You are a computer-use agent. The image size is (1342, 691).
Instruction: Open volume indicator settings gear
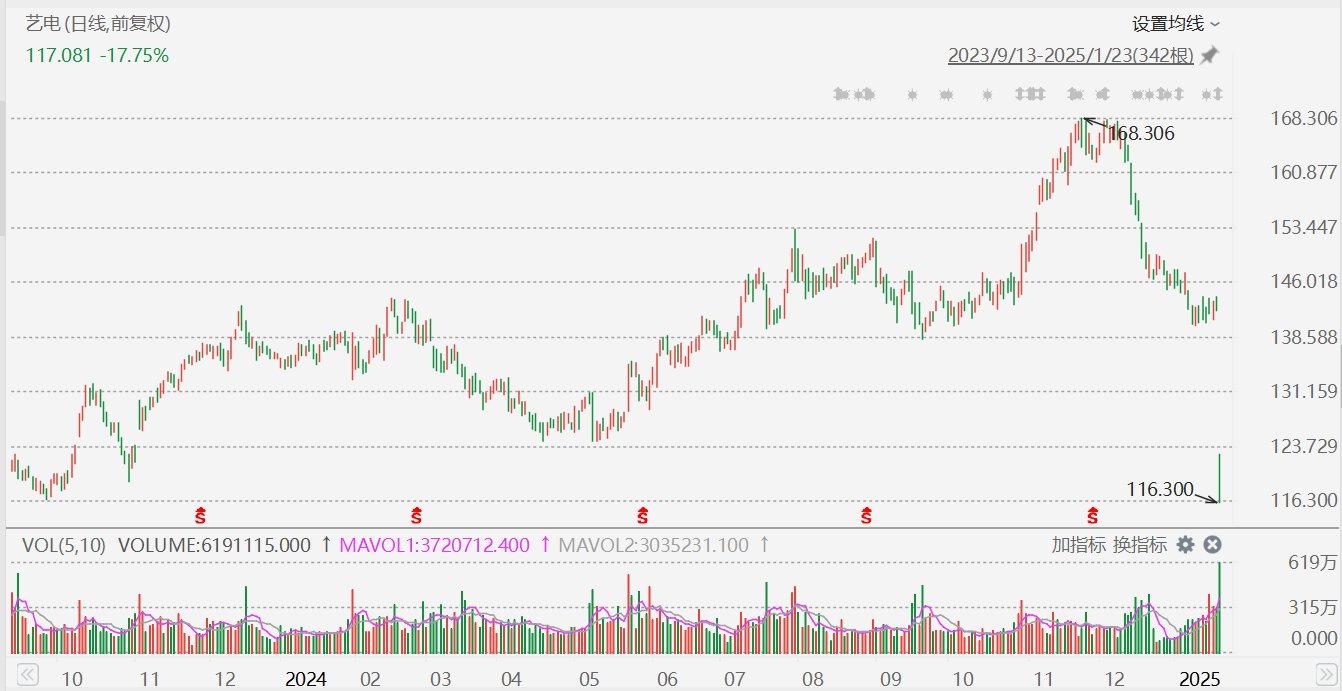click(x=1185, y=545)
